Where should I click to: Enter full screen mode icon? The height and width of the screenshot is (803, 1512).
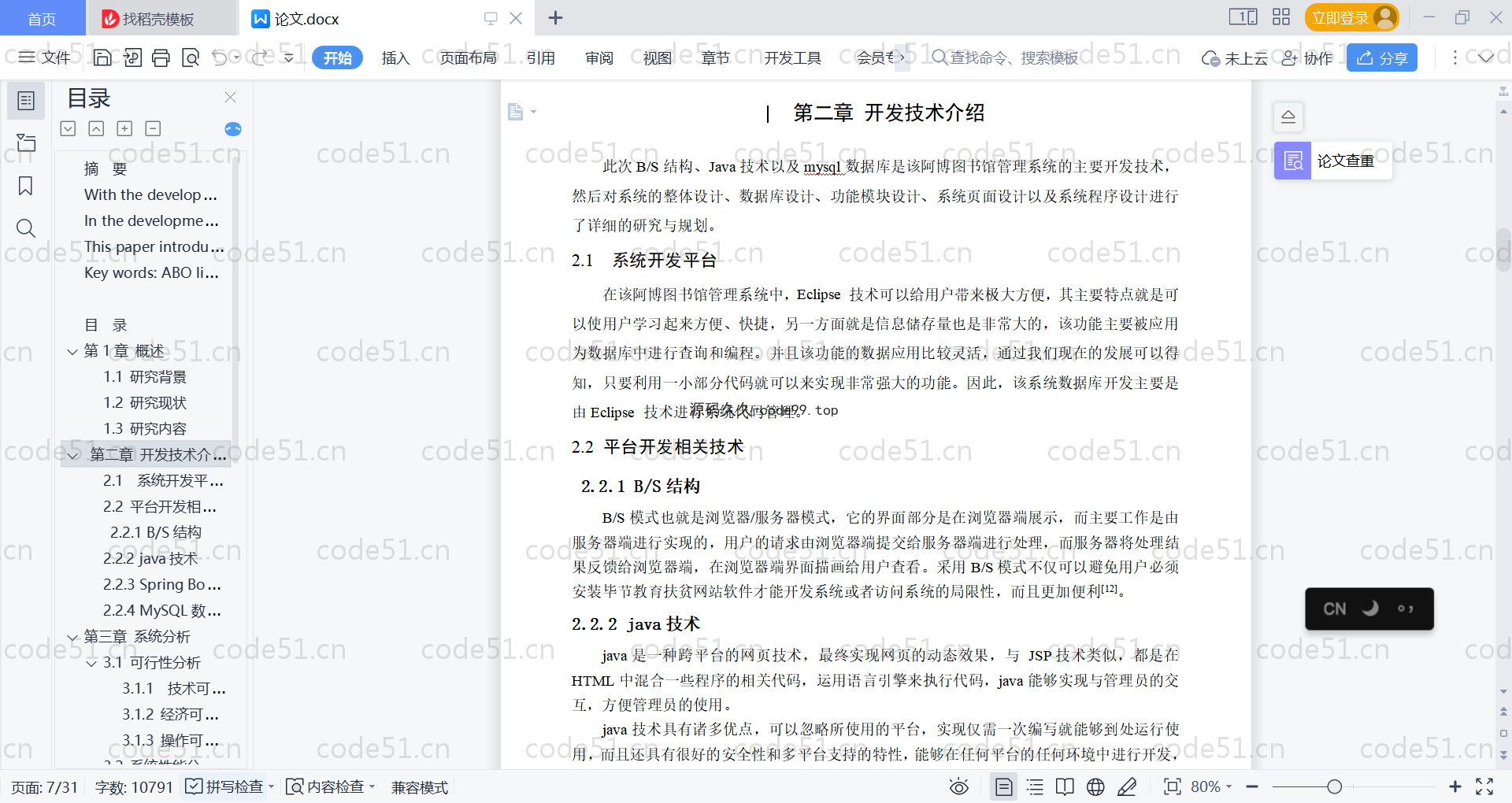(1484, 786)
